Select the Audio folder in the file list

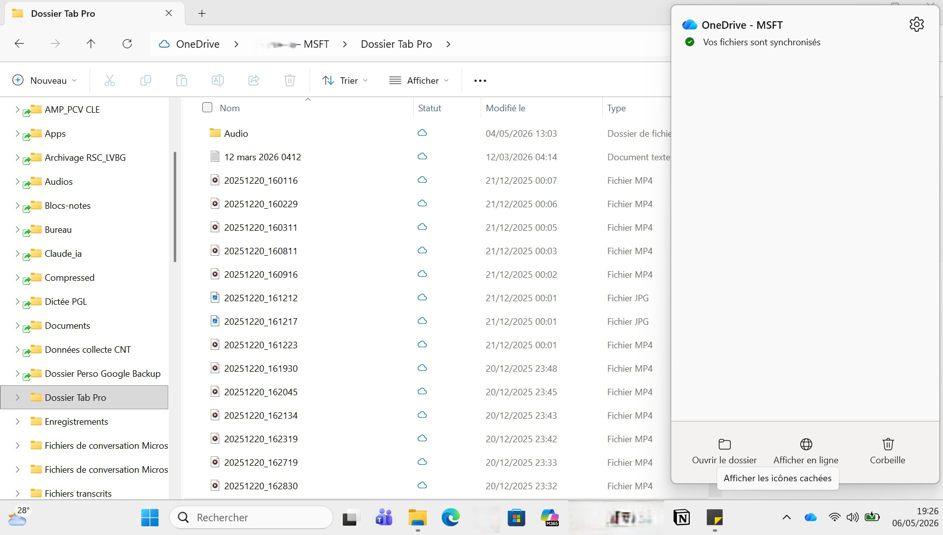point(236,133)
